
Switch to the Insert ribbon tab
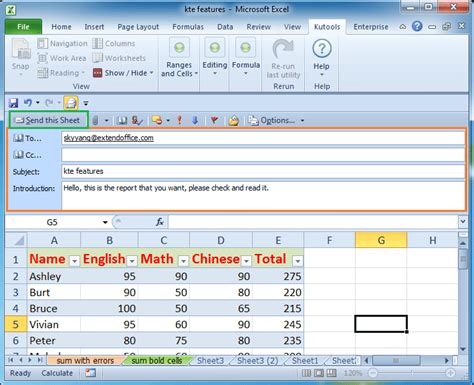[x=94, y=27]
